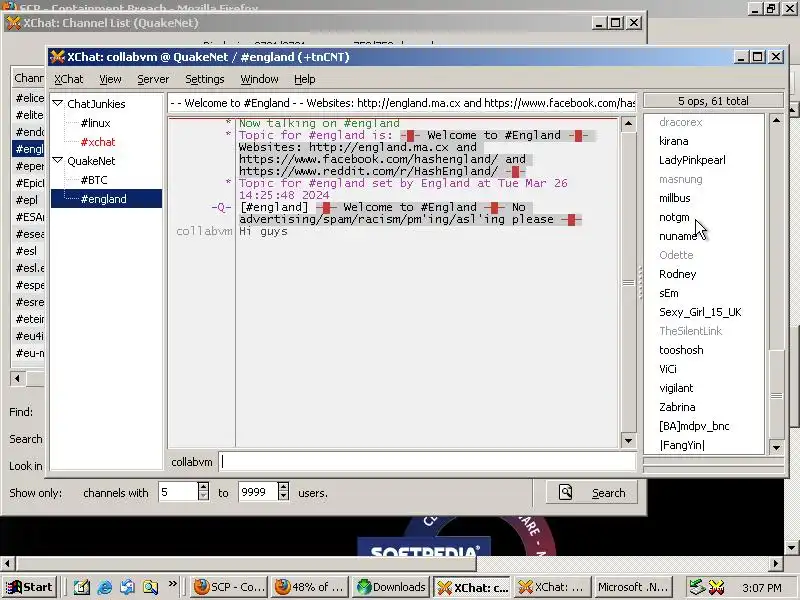Select user notgm in user list

tap(674, 217)
